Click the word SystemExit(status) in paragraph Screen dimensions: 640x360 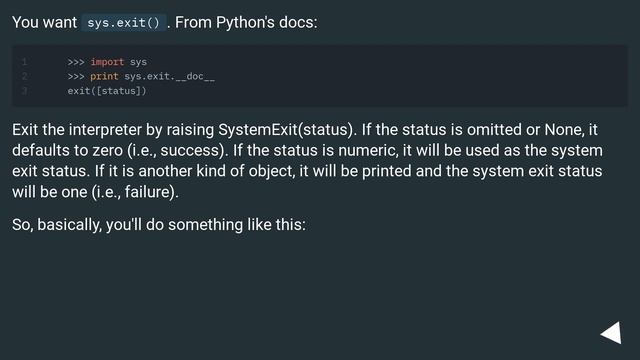pos(287,130)
